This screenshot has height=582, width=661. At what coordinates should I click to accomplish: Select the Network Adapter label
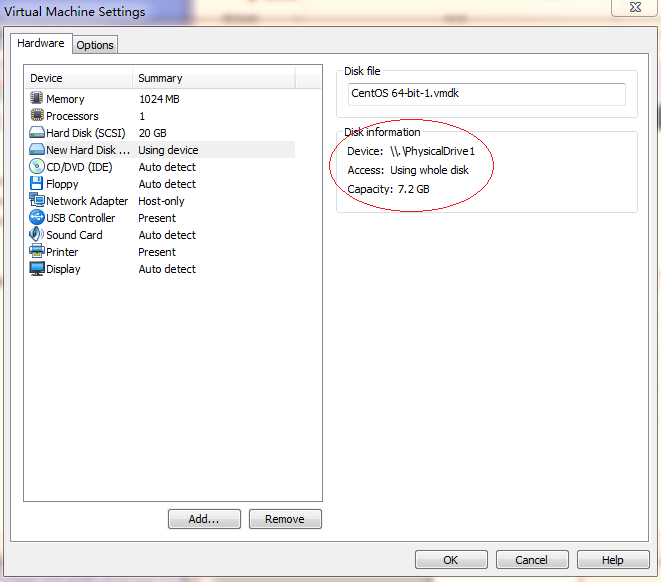pyautogui.click(x=87, y=201)
